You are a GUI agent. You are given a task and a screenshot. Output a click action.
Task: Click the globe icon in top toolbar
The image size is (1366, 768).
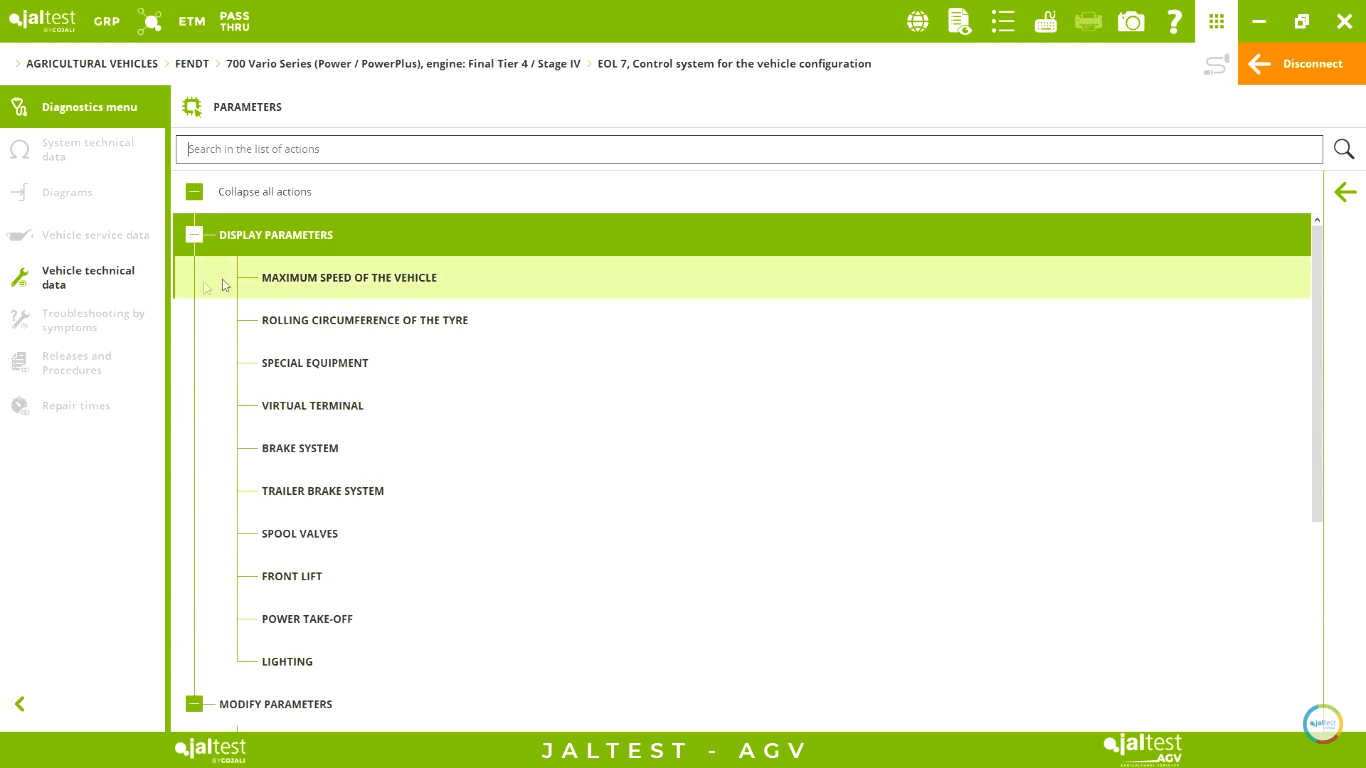[x=917, y=21]
